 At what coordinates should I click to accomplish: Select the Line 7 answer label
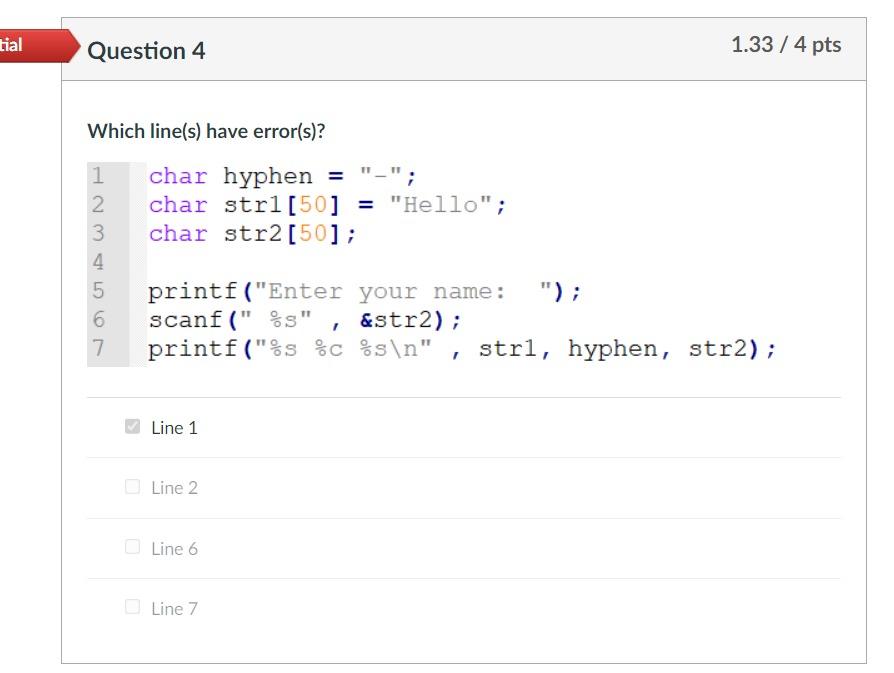point(174,608)
